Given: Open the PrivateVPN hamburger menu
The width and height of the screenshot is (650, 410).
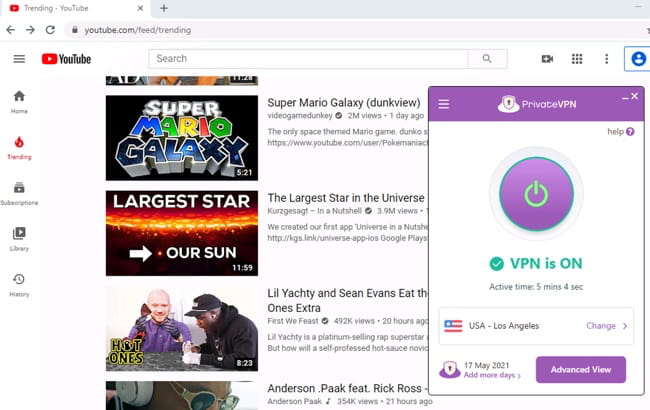Looking at the screenshot, I should 444,103.
